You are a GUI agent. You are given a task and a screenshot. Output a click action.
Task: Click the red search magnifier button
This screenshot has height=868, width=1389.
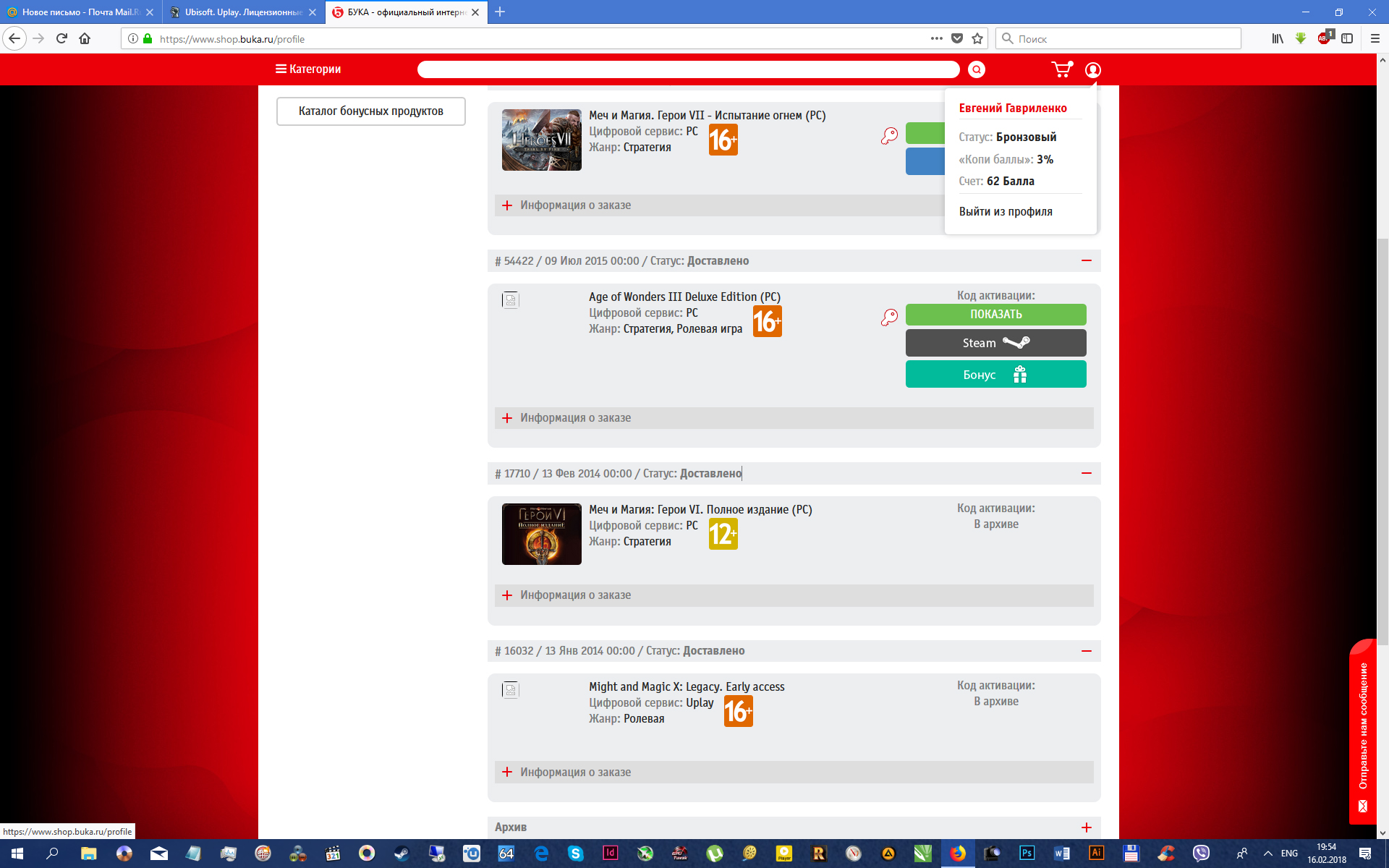pos(977,69)
